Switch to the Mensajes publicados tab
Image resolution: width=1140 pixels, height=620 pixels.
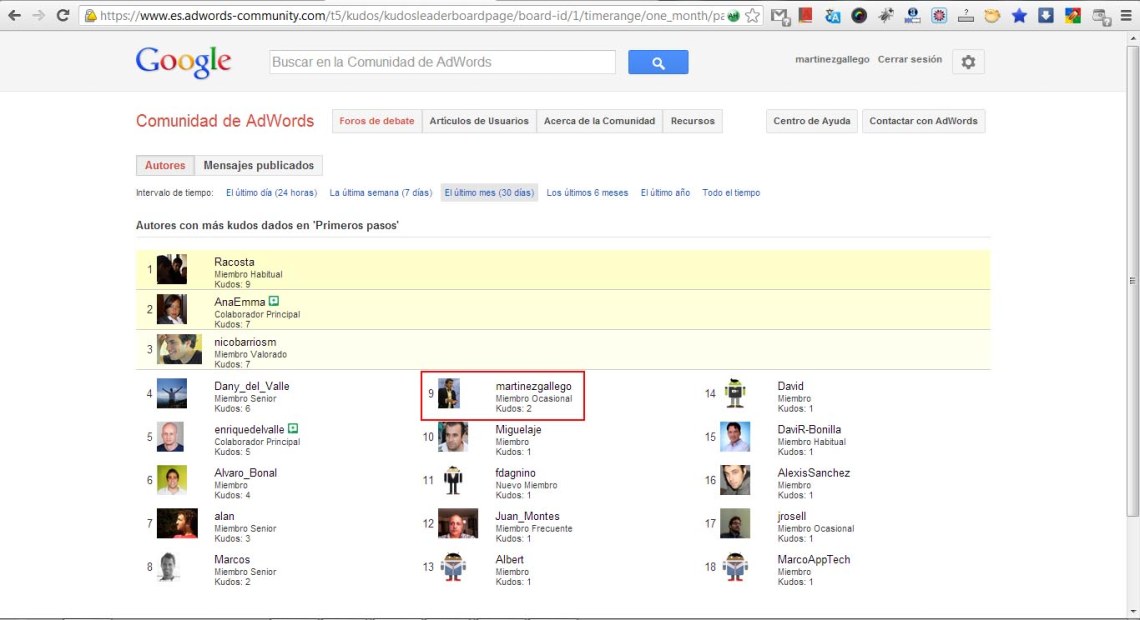click(258, 166)
